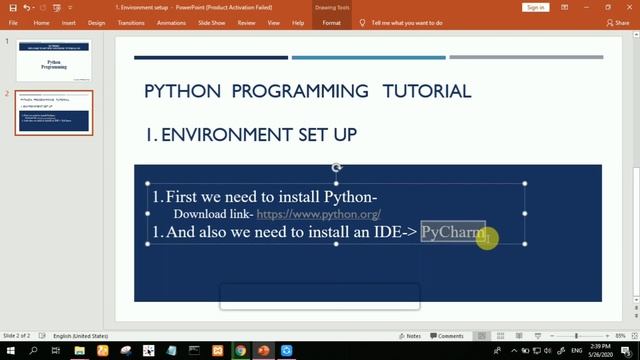Click the spell check accessibility icon in status bar

(42, 336)
